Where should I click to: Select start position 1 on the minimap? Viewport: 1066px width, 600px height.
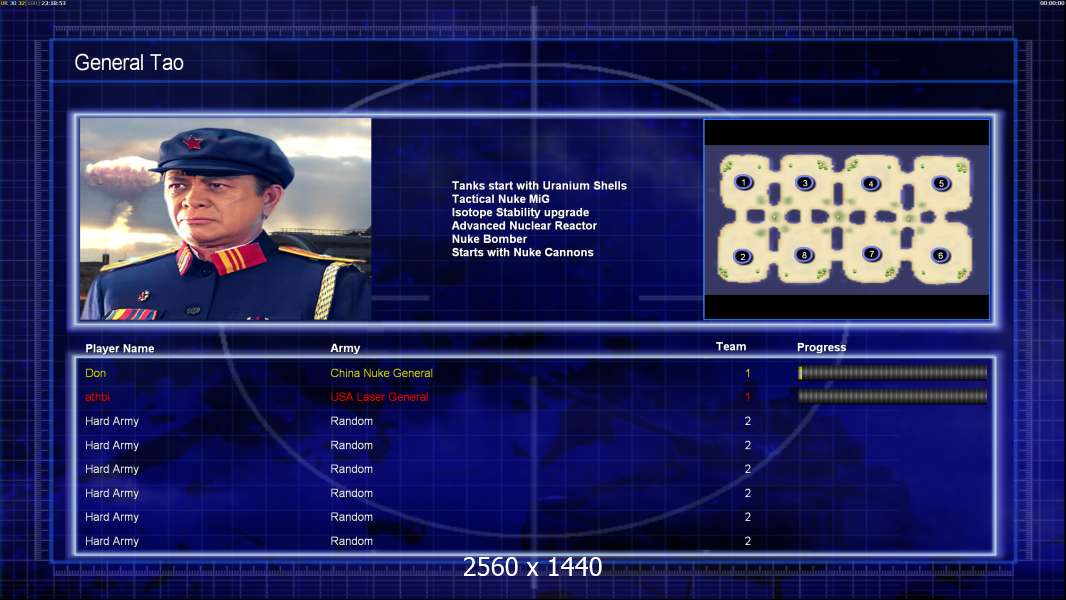coord(744,182)
